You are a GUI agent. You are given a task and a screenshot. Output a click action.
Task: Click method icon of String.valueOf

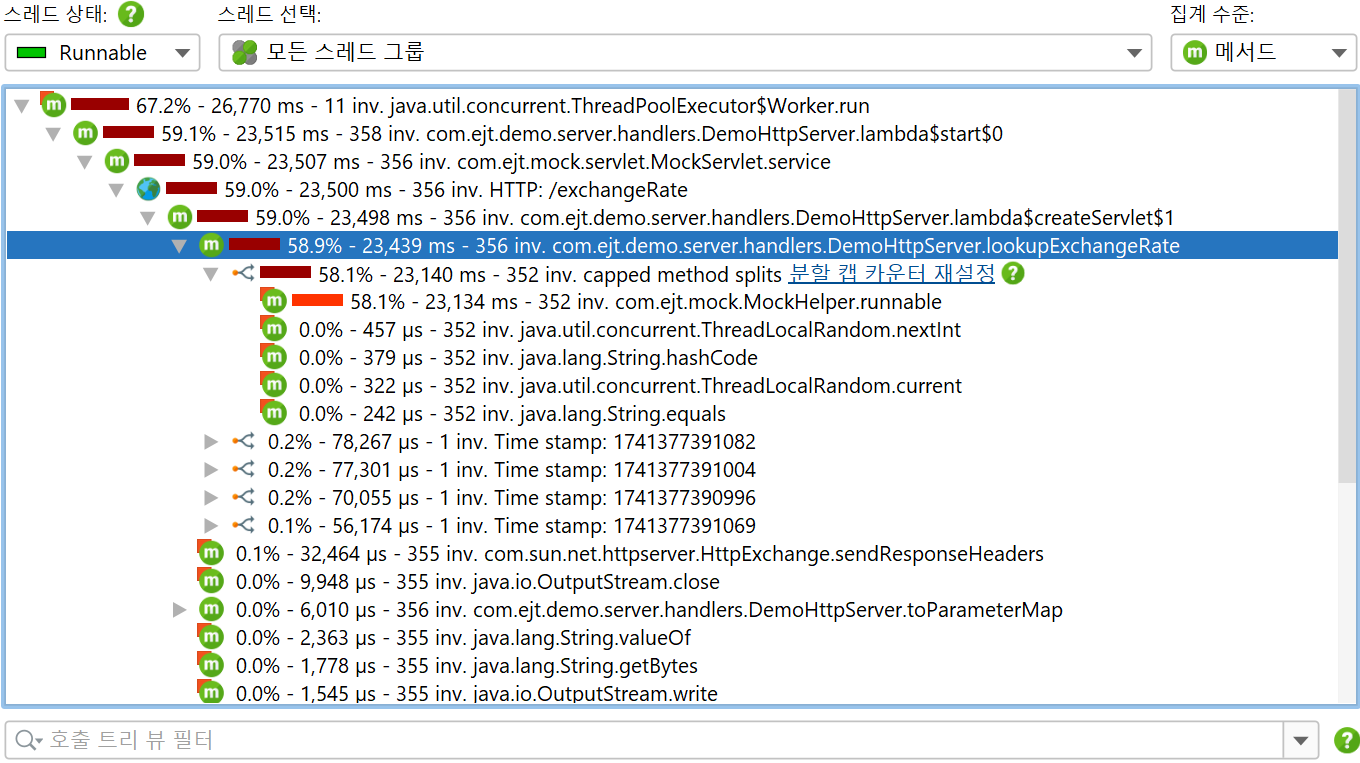(x=210, y=636)
